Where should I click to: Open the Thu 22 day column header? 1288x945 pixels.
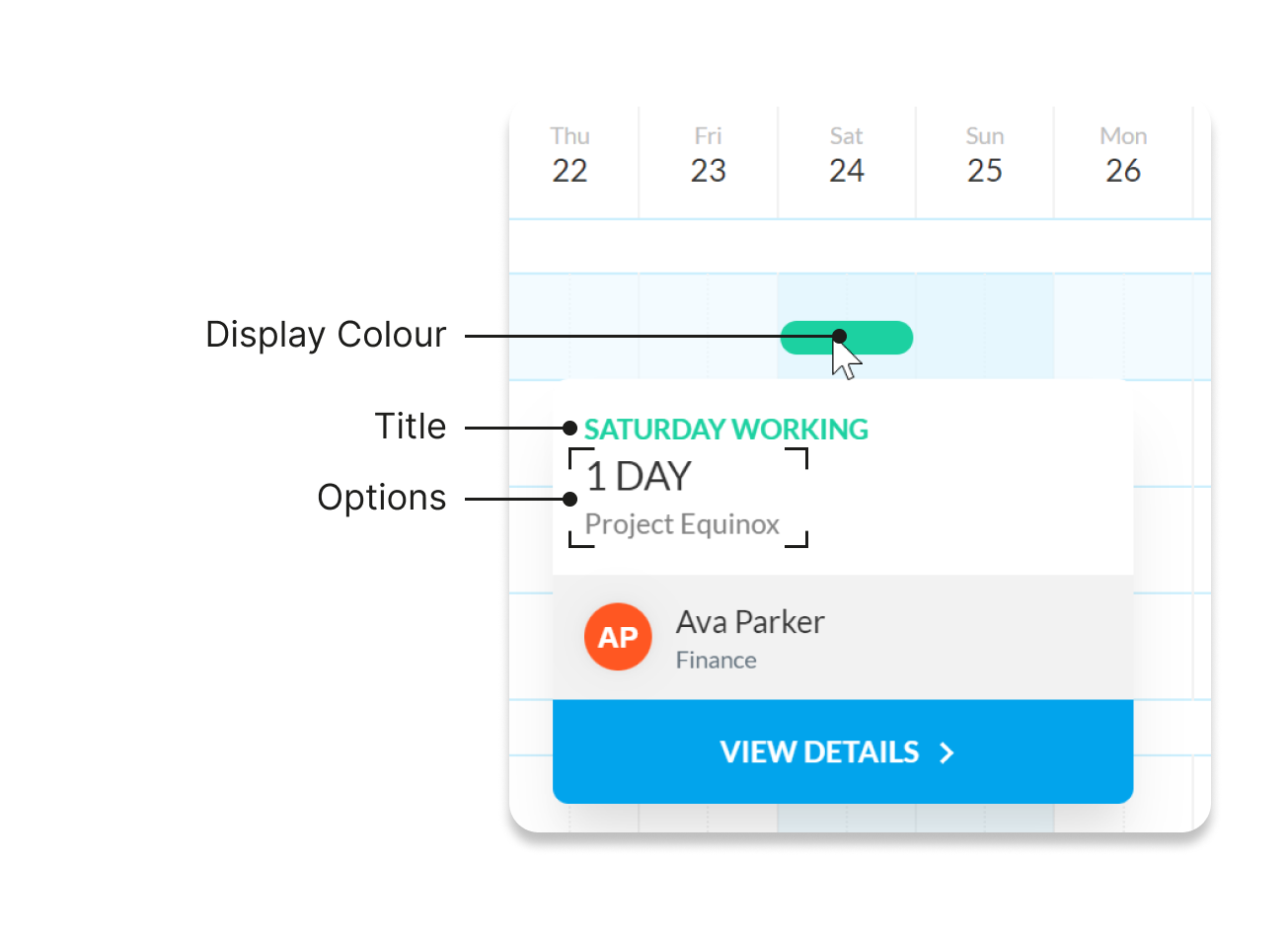[x=569, y=155]
